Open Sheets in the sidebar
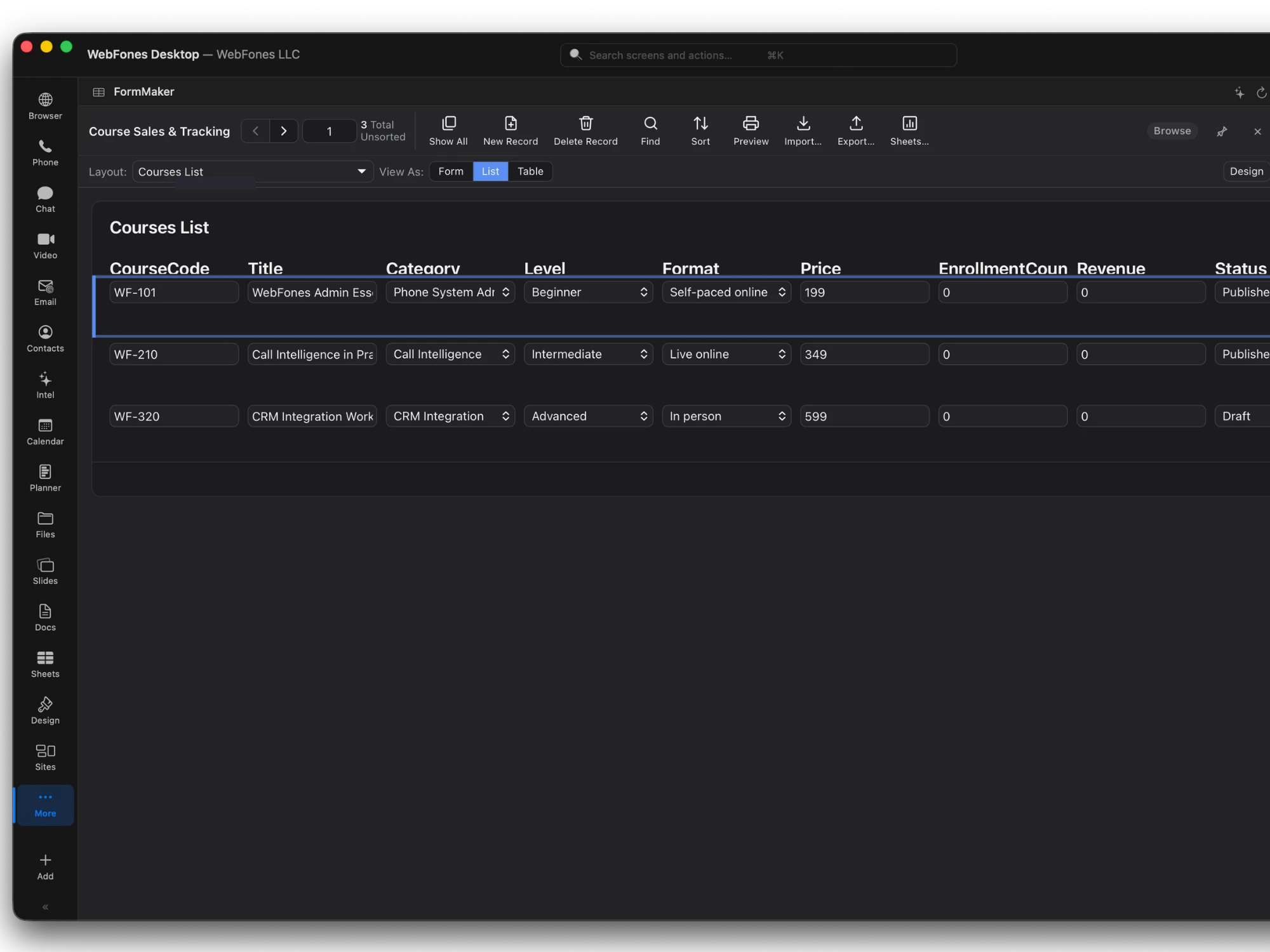 tap(45, 664)
